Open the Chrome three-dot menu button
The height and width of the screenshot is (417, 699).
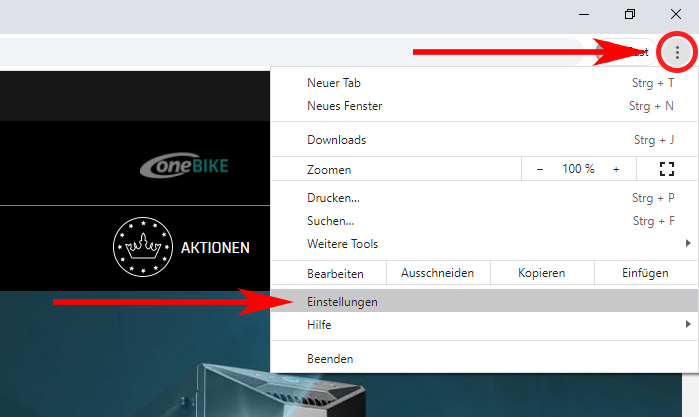click(677, 53)
